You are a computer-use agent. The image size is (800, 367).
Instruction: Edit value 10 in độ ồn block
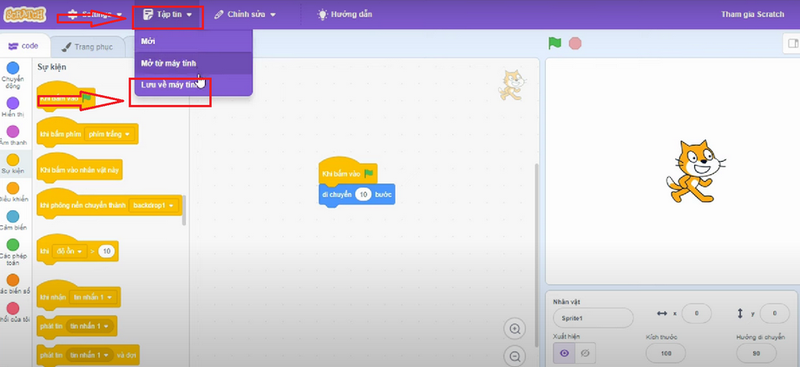(106, 251)
